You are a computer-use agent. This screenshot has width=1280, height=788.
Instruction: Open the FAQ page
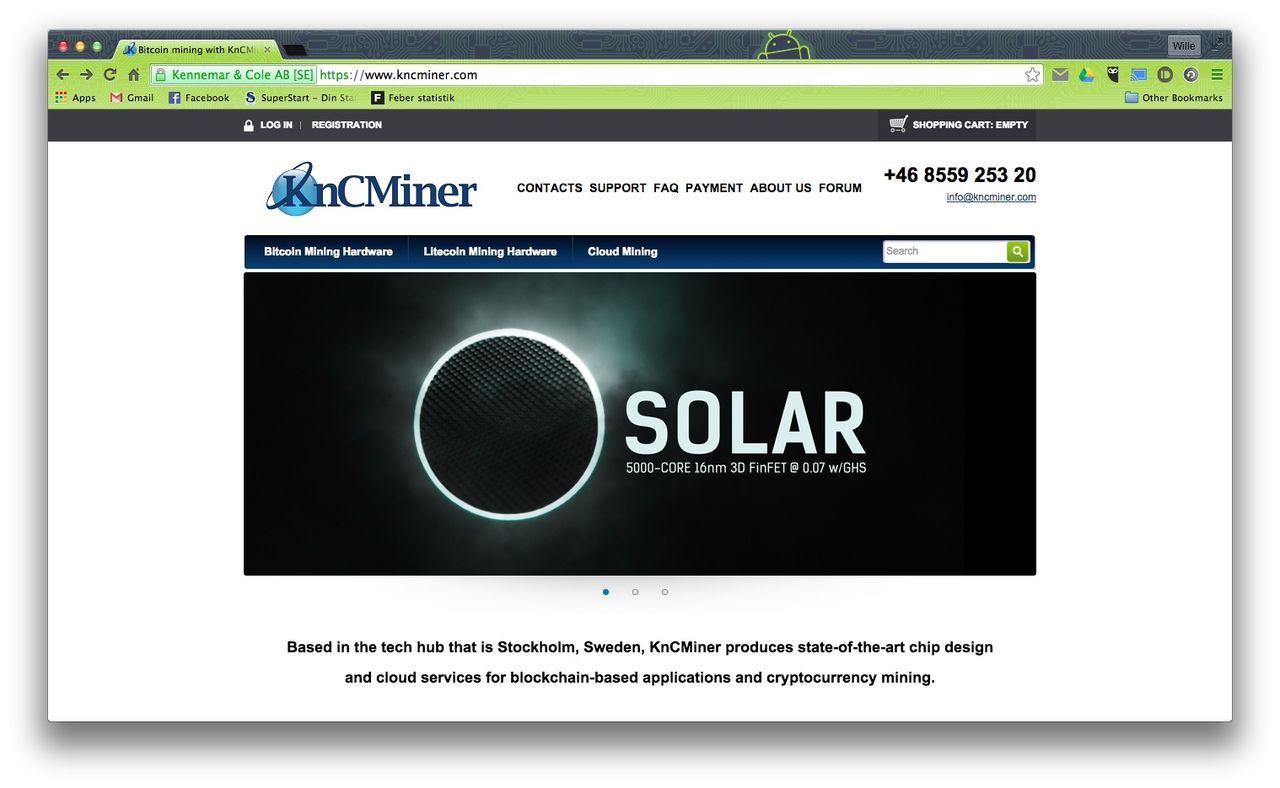pyautogui.click(x=666, y=188)
